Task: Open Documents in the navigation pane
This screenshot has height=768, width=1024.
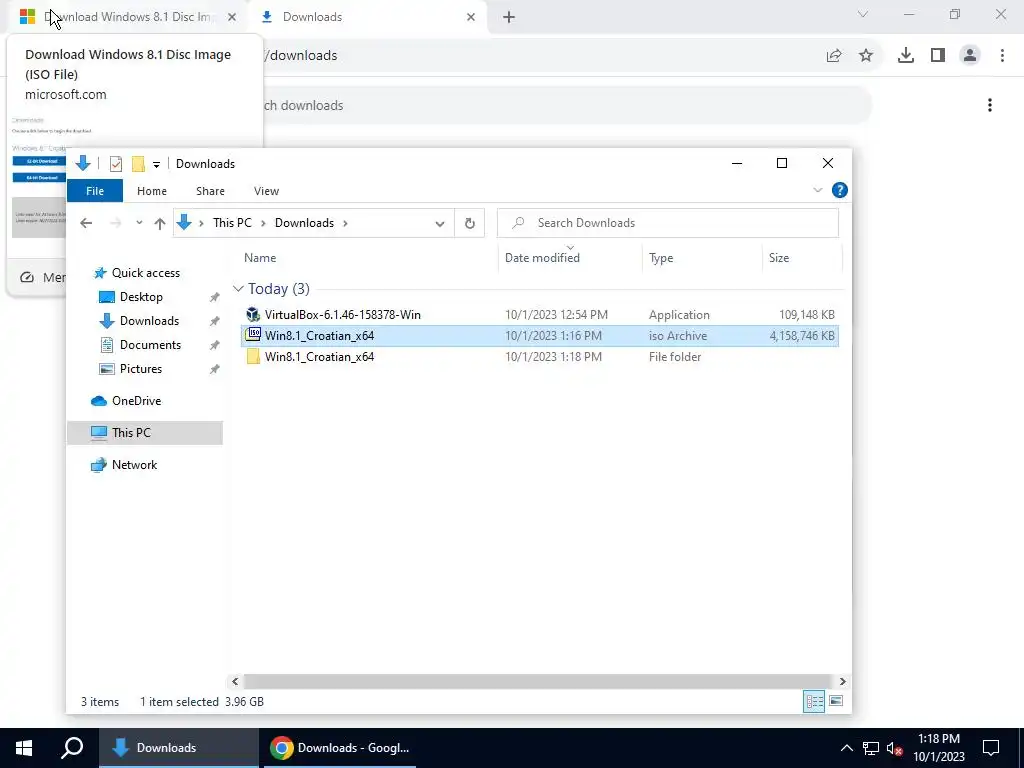Action: click(x=150, y=345)
